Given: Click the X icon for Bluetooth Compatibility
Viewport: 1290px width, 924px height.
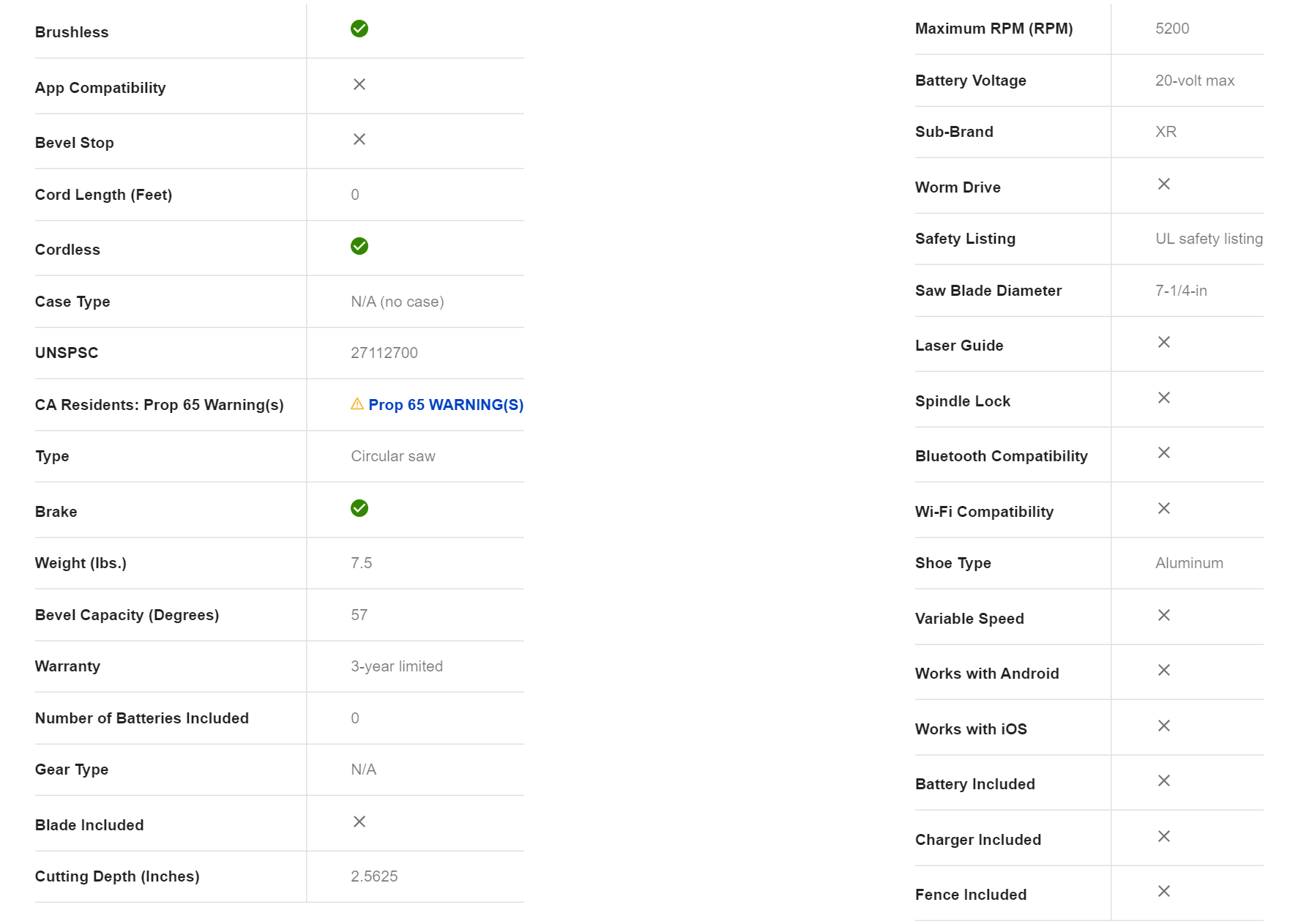Looking at the screenshot, I should [x=1163, y=452].
